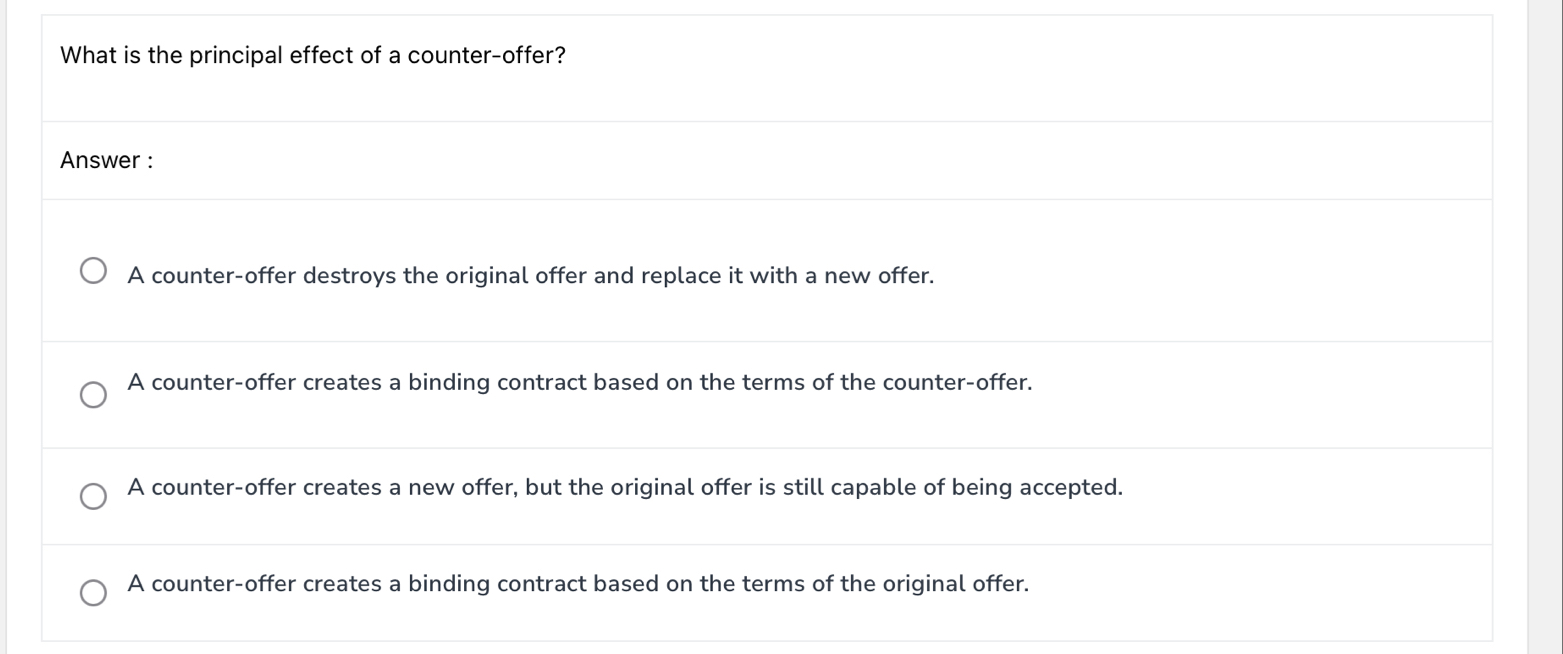Select the radio button for 'destroys the original offer'

click(93, 271)
